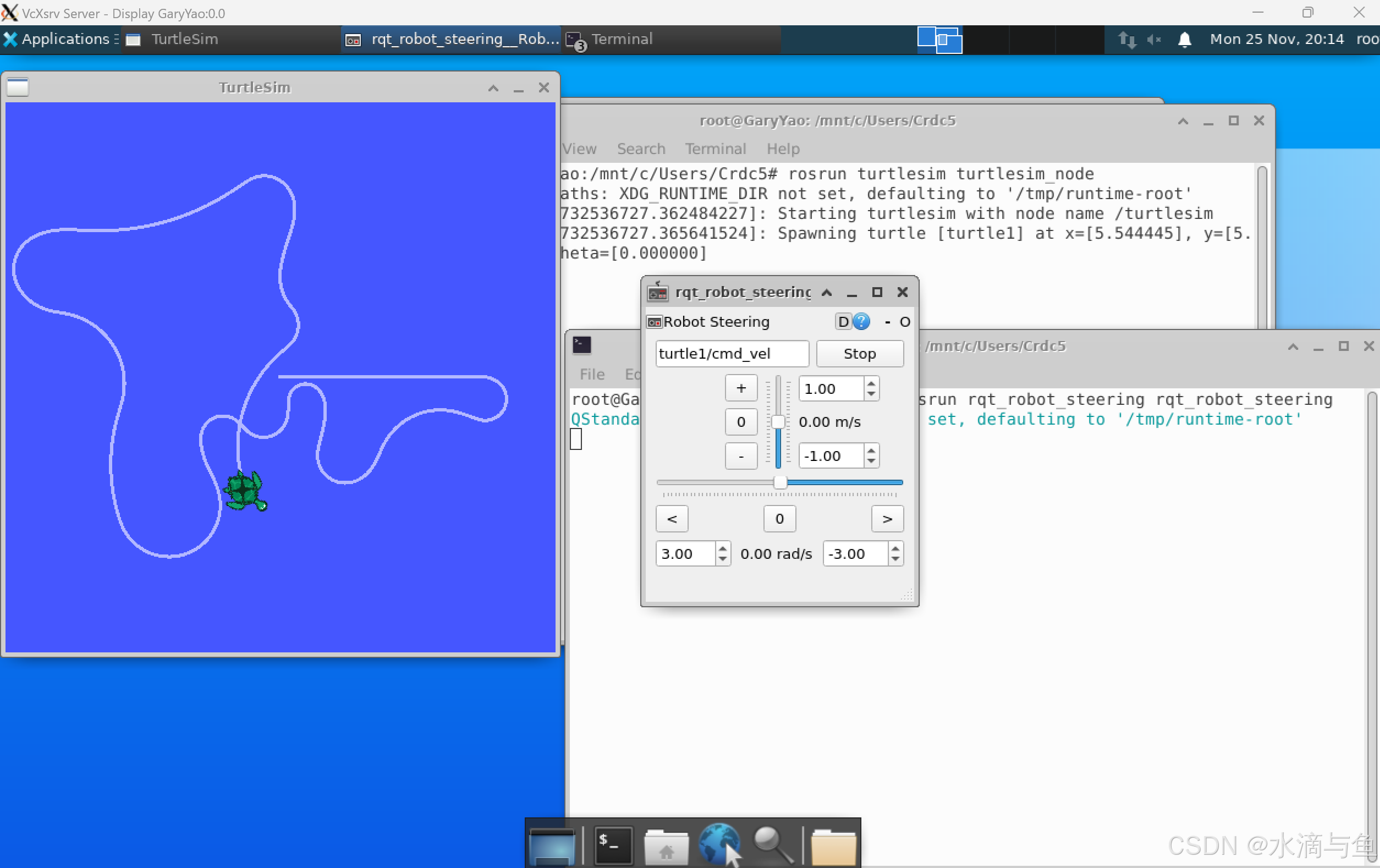Open terminal emulator from bottom dock

[613, 845]
